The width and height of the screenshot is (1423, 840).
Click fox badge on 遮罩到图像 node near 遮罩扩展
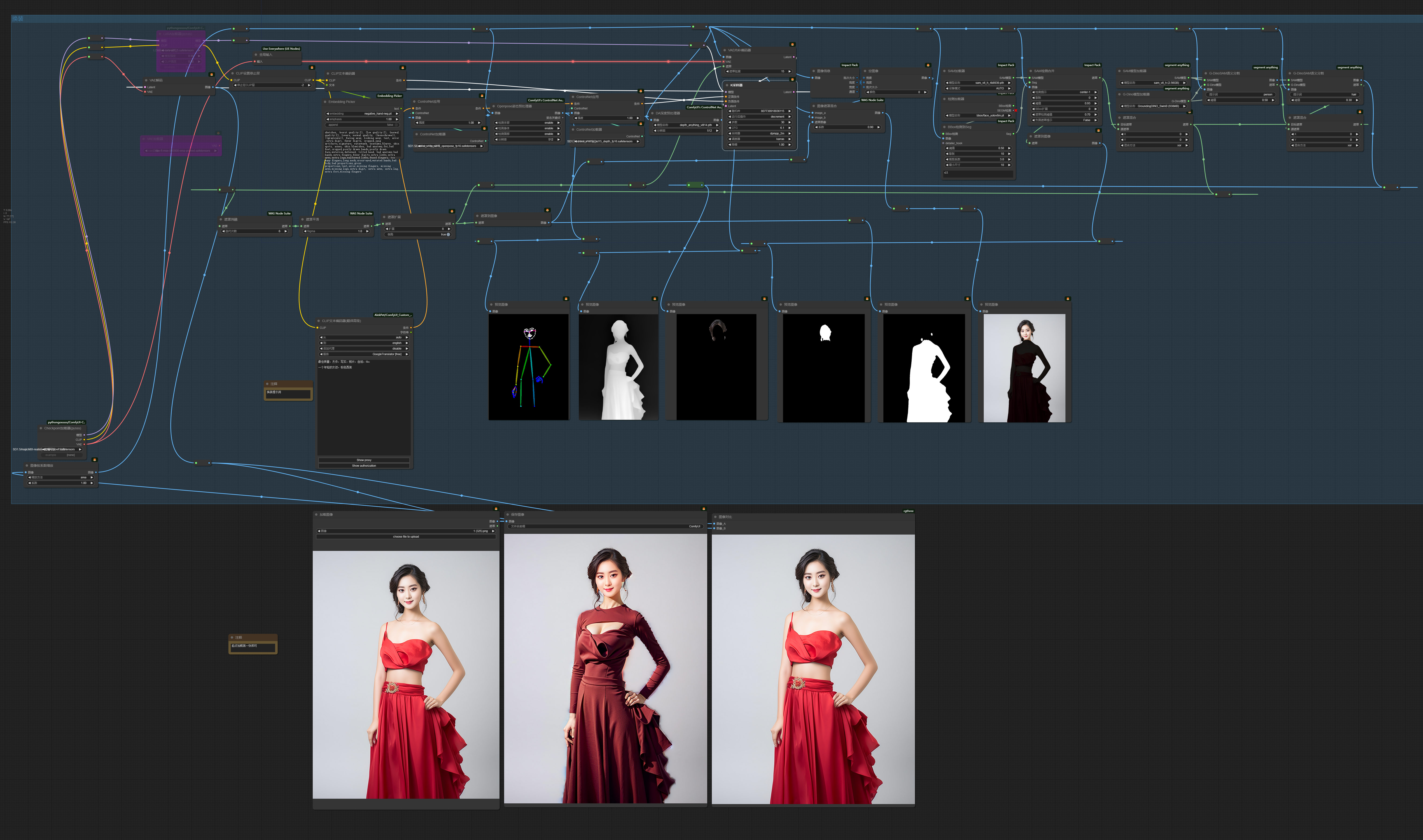click(547, 210)
